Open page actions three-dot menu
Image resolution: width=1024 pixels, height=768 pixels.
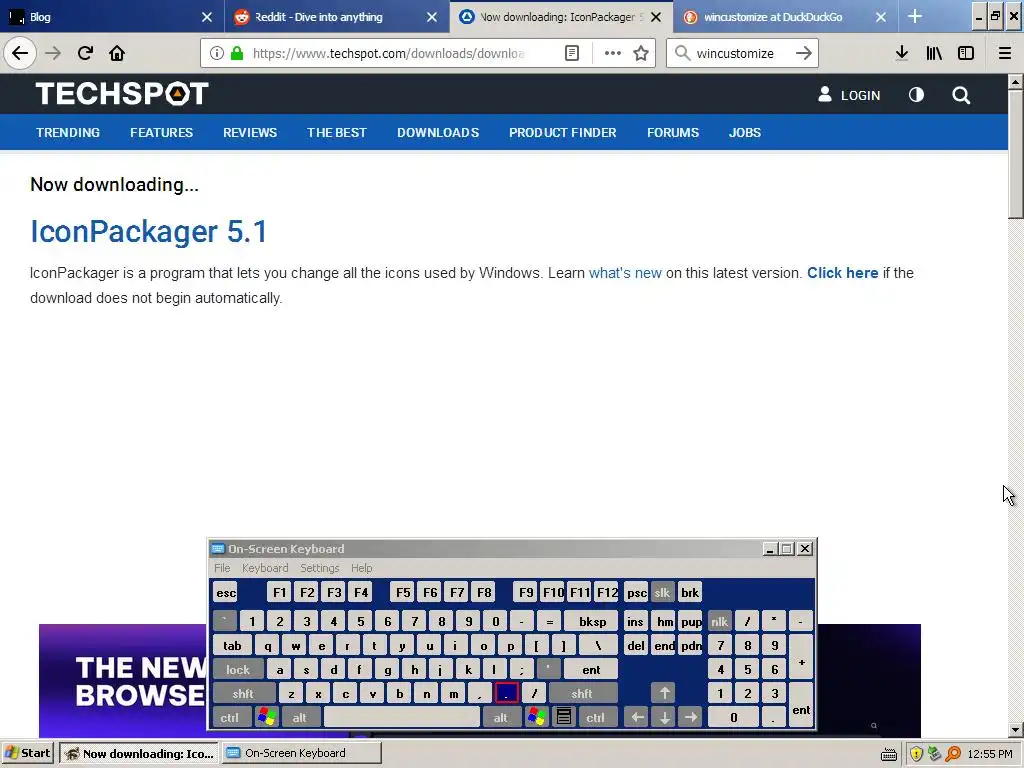613,53
